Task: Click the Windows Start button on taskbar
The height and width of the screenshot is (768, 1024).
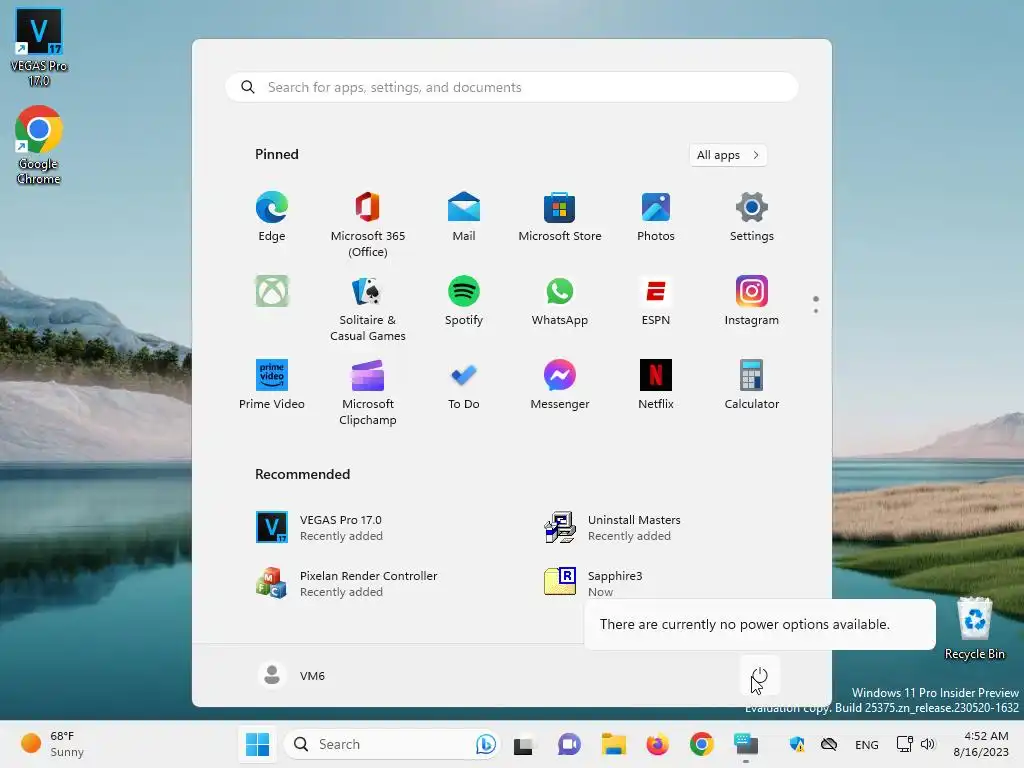Action: click(x=257, y=744)
